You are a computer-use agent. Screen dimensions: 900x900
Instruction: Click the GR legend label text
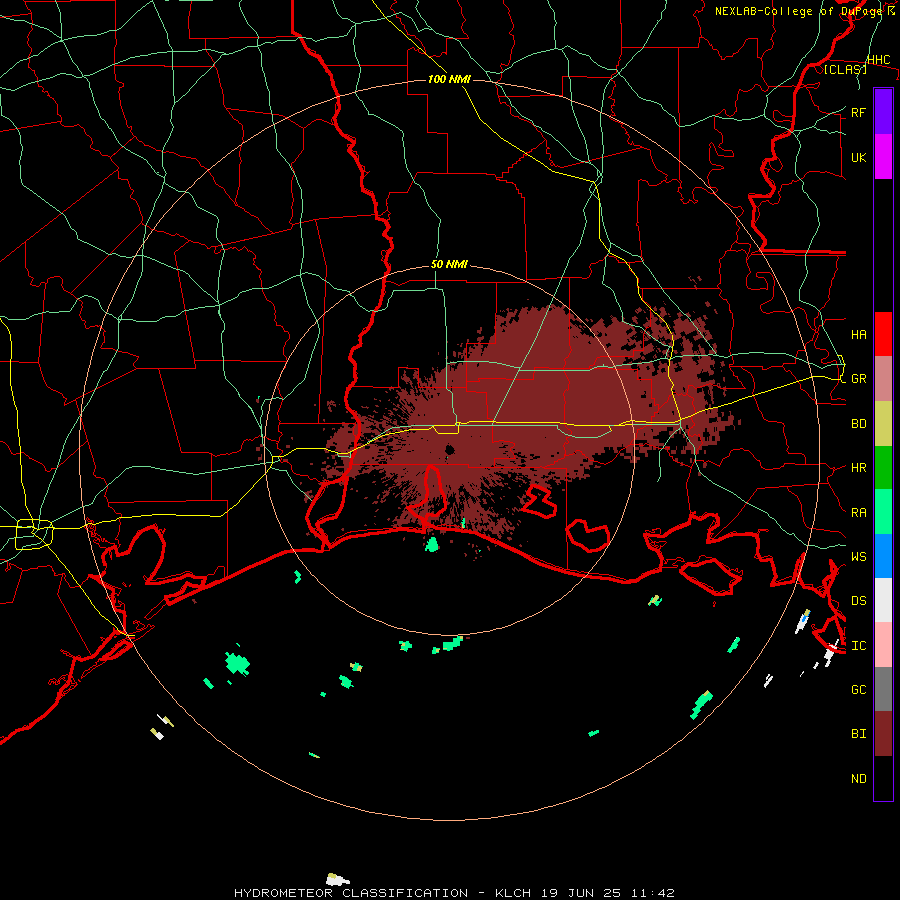(x=858, y=379)
